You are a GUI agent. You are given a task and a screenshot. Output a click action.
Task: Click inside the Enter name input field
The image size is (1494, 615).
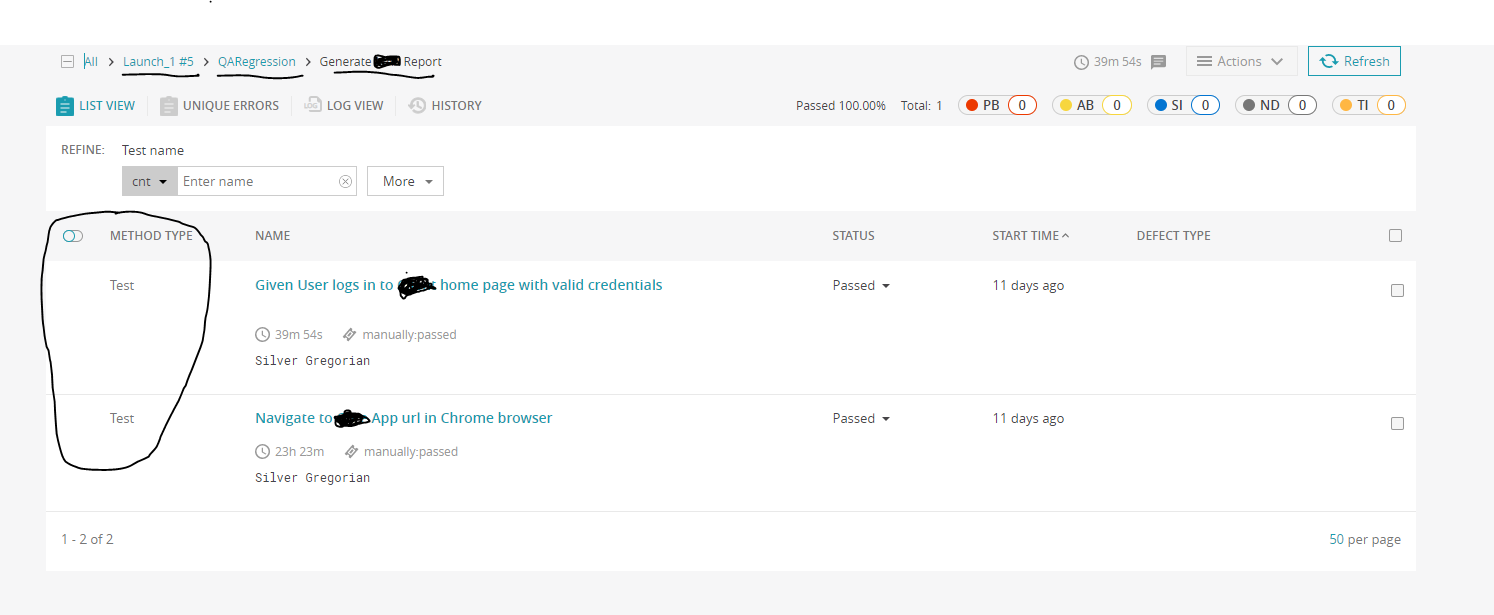[260, 181]
